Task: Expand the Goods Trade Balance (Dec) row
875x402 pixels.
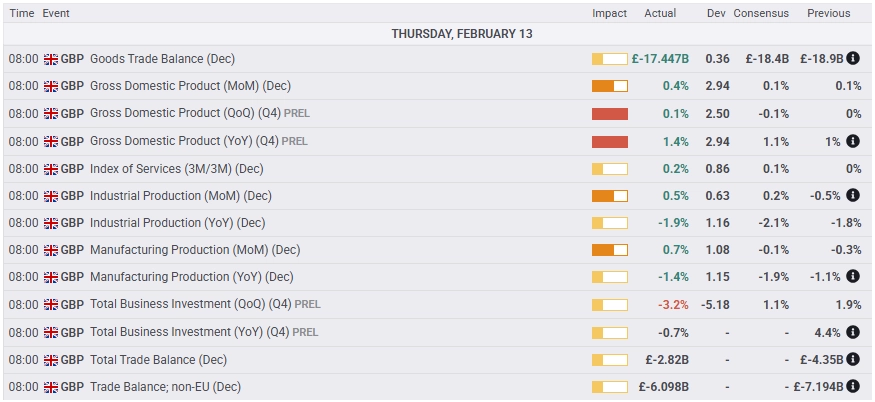Action: tap(438, 59)
